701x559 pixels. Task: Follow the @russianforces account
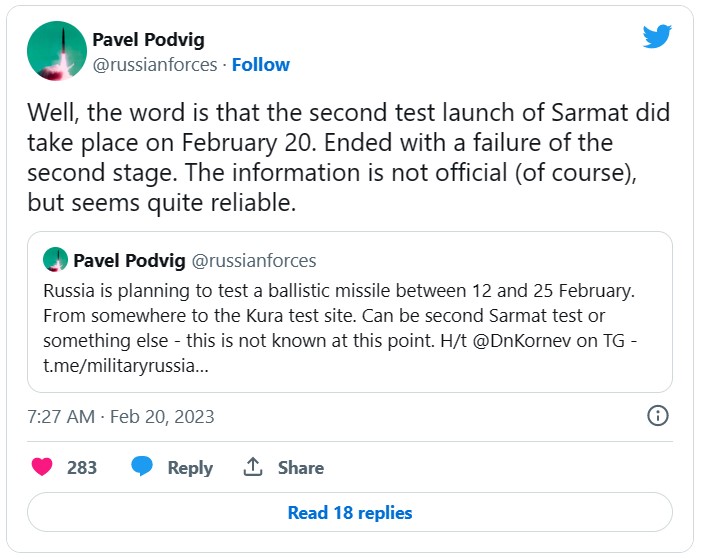pyautogui.click(x=260, y=65)
